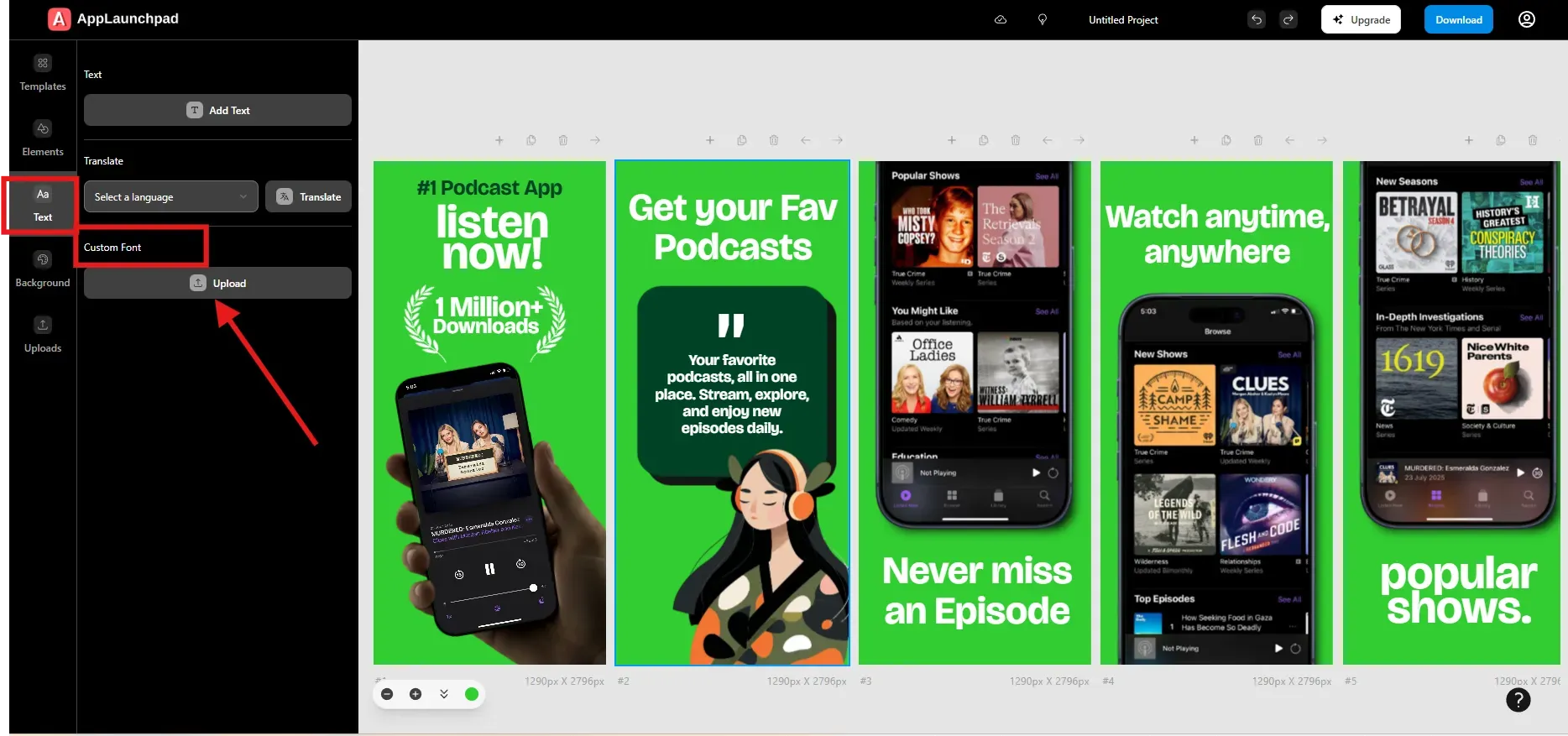
Task: Click the Translate button
Action: (x=309, y=196)
